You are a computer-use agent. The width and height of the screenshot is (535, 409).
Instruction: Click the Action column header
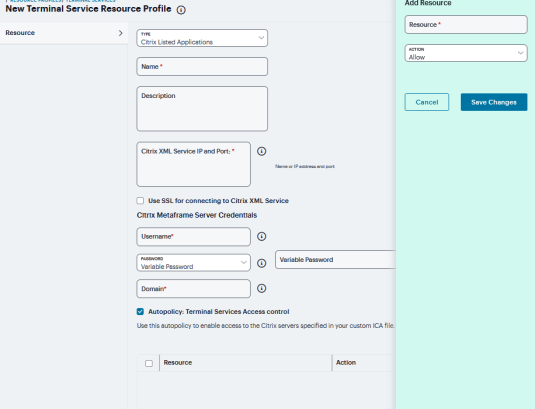tap(346, 363)
